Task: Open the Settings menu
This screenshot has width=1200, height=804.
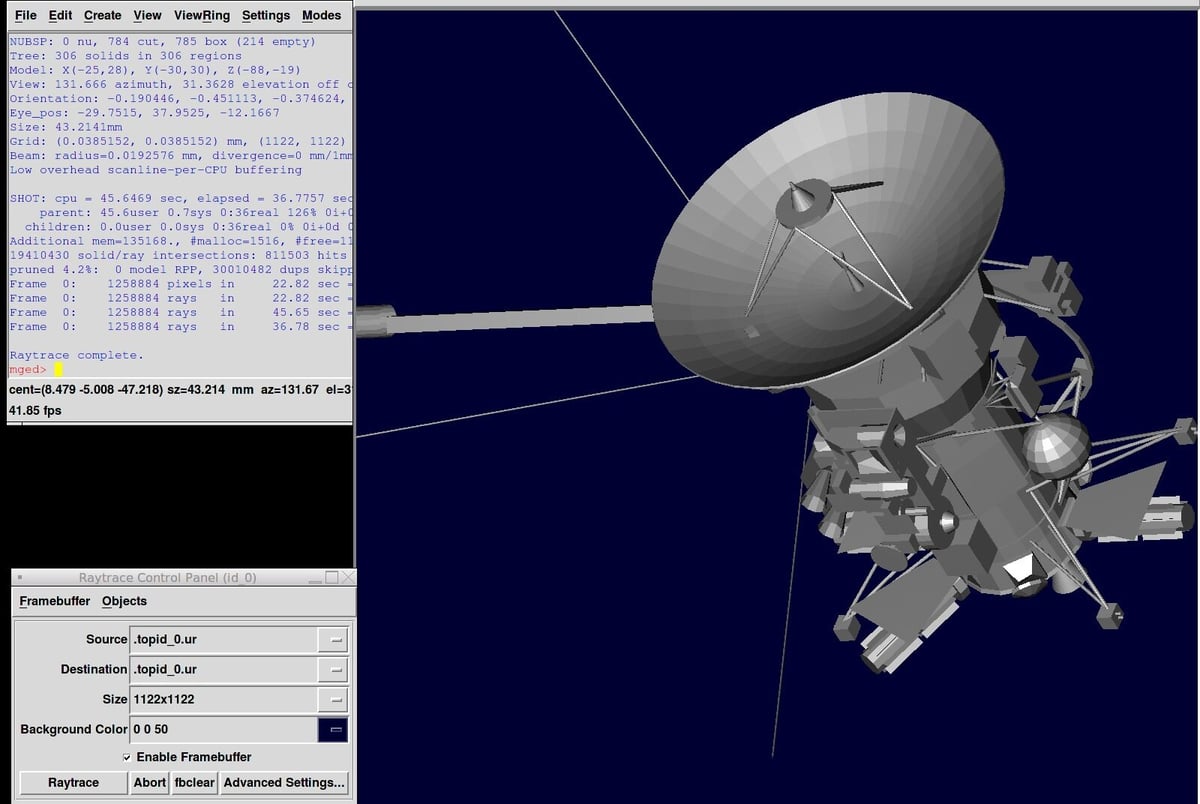Action: click(265, 15)
